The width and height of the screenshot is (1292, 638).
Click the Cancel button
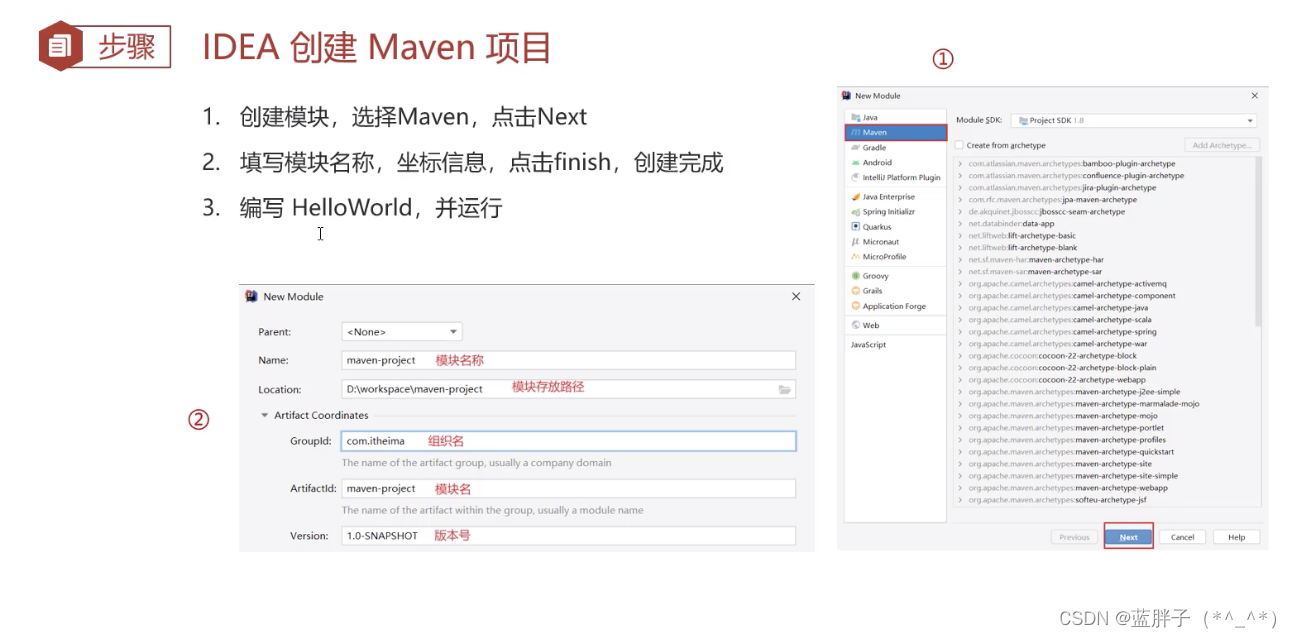coord(1182,537)
